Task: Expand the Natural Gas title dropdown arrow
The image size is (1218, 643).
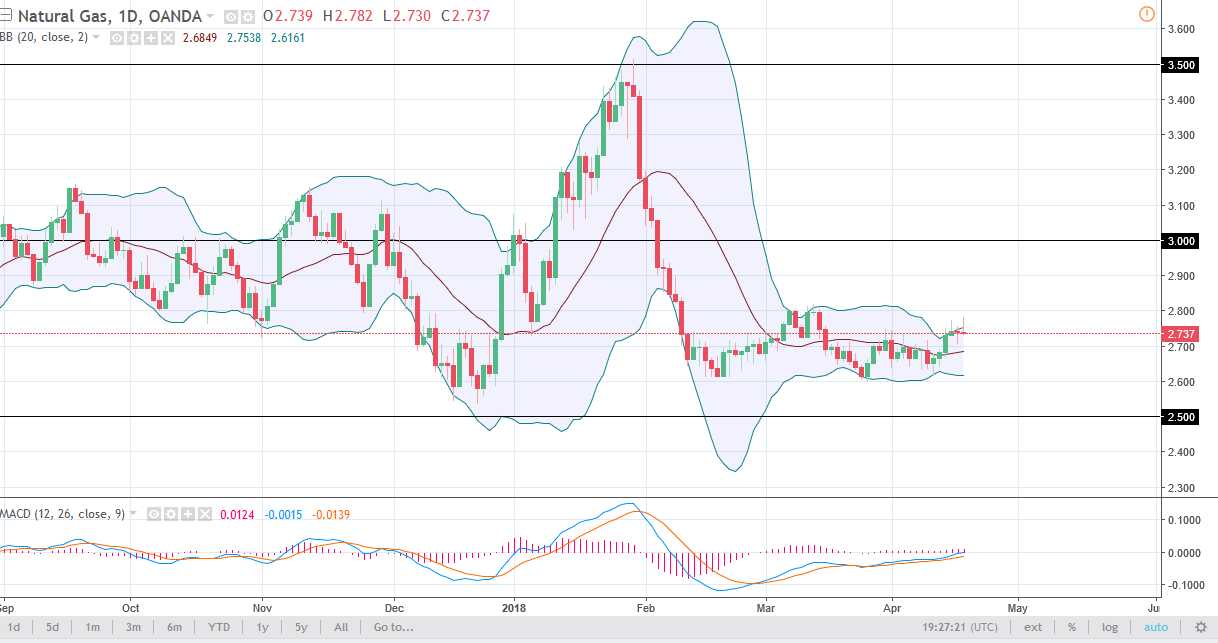Action: [209, 16]
